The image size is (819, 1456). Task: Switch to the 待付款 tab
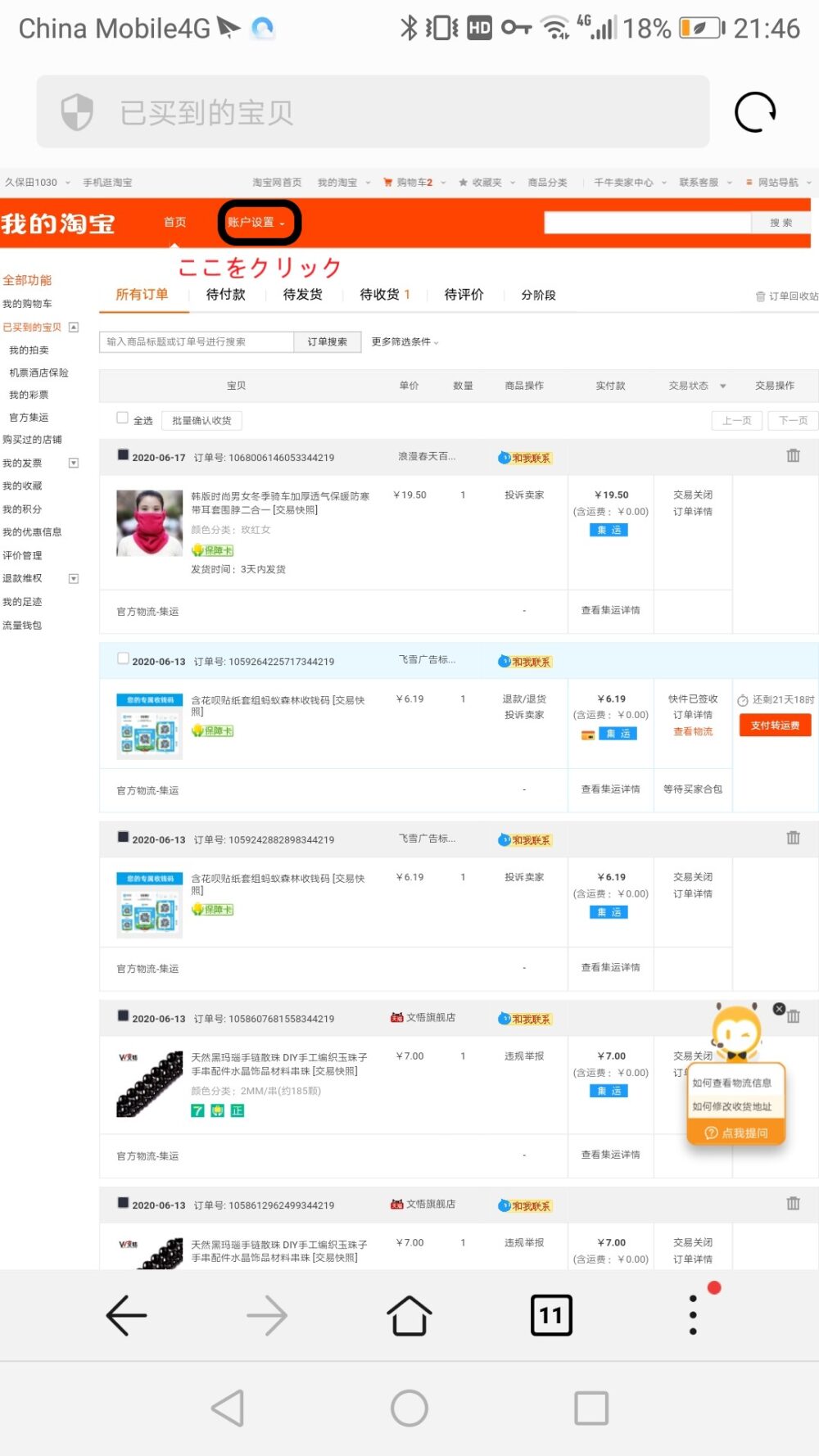(x=225, y=295)
